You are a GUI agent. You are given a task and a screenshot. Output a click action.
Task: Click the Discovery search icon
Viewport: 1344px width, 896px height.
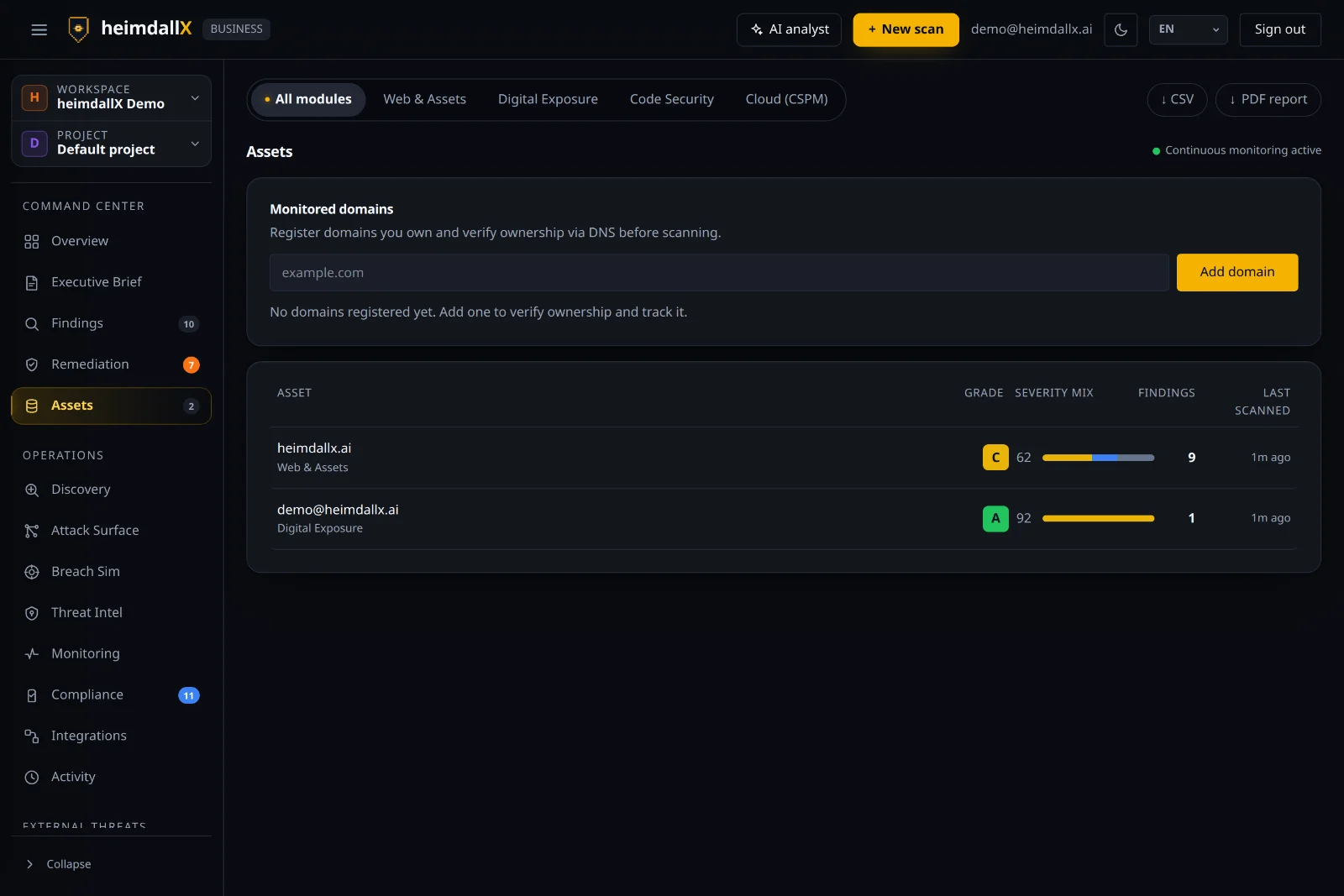coord(32,490)
